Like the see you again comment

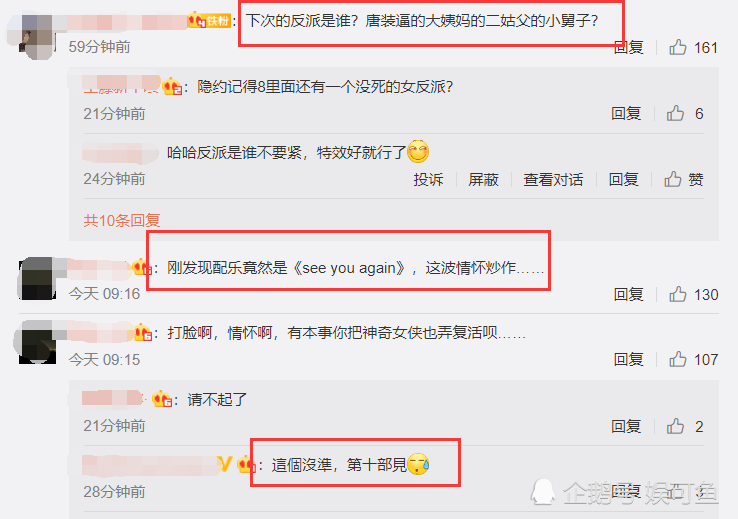pyautogui.click(x=677, y=294)
